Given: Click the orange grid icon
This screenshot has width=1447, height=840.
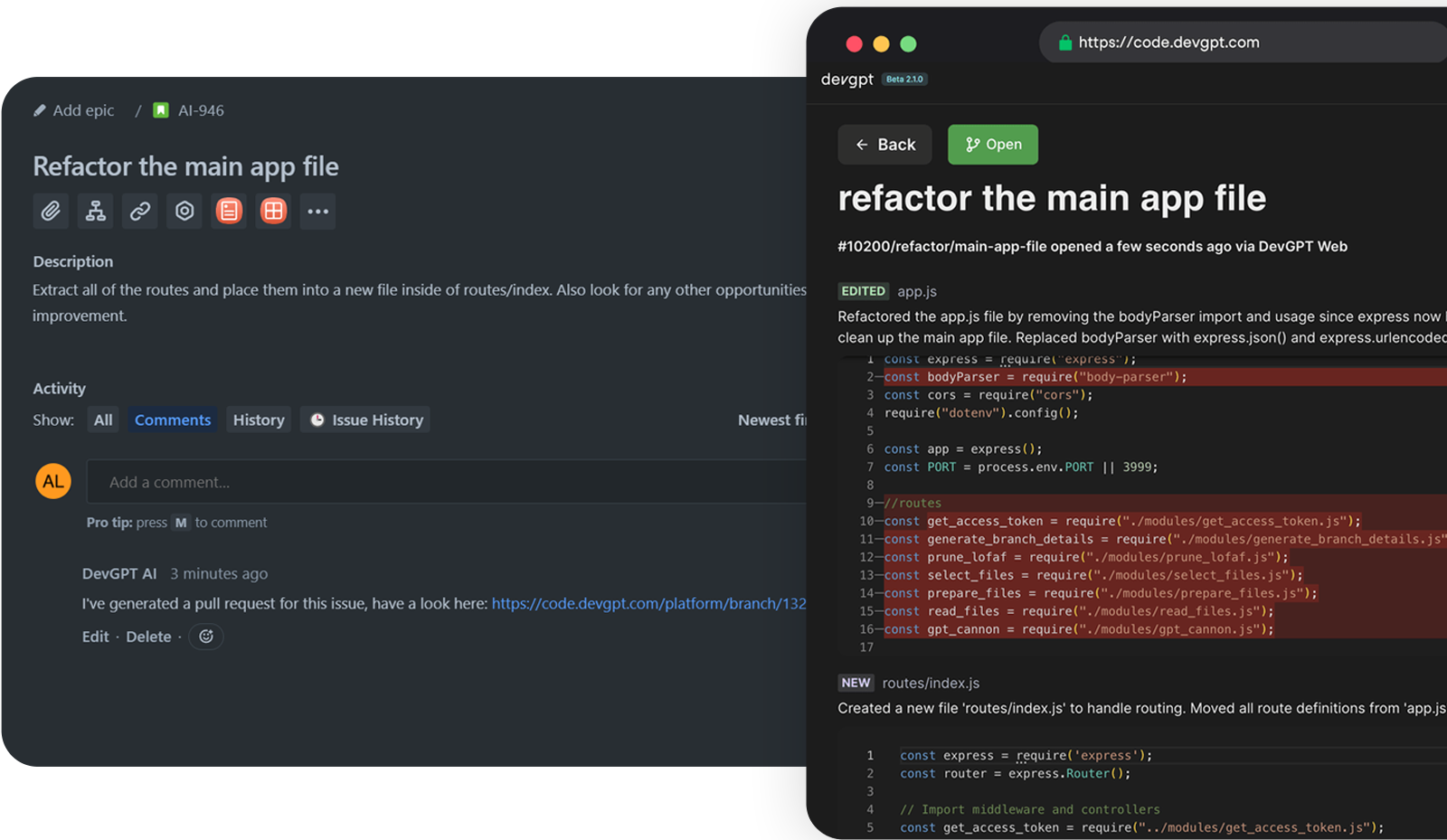Looking at the screenshot, I should coord(273,211).
